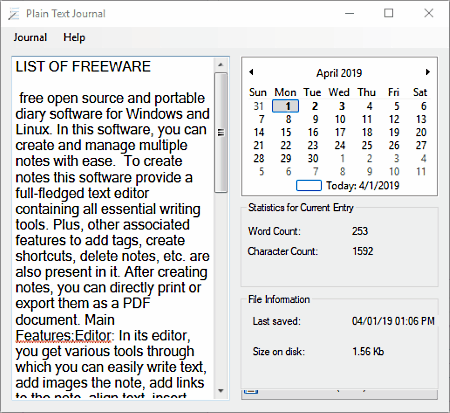Pick April 28 on the calendar
Screen dimensions: 450x413
tap(259, 158)
